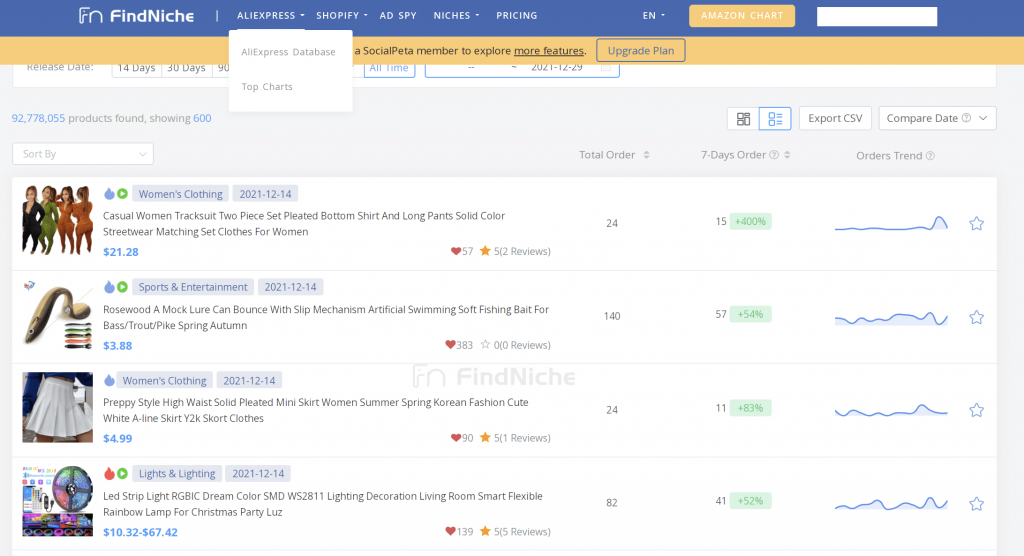1024x556 pixels.
Task: Click heart icon with 383 likes
Action: tap(450, 345)
